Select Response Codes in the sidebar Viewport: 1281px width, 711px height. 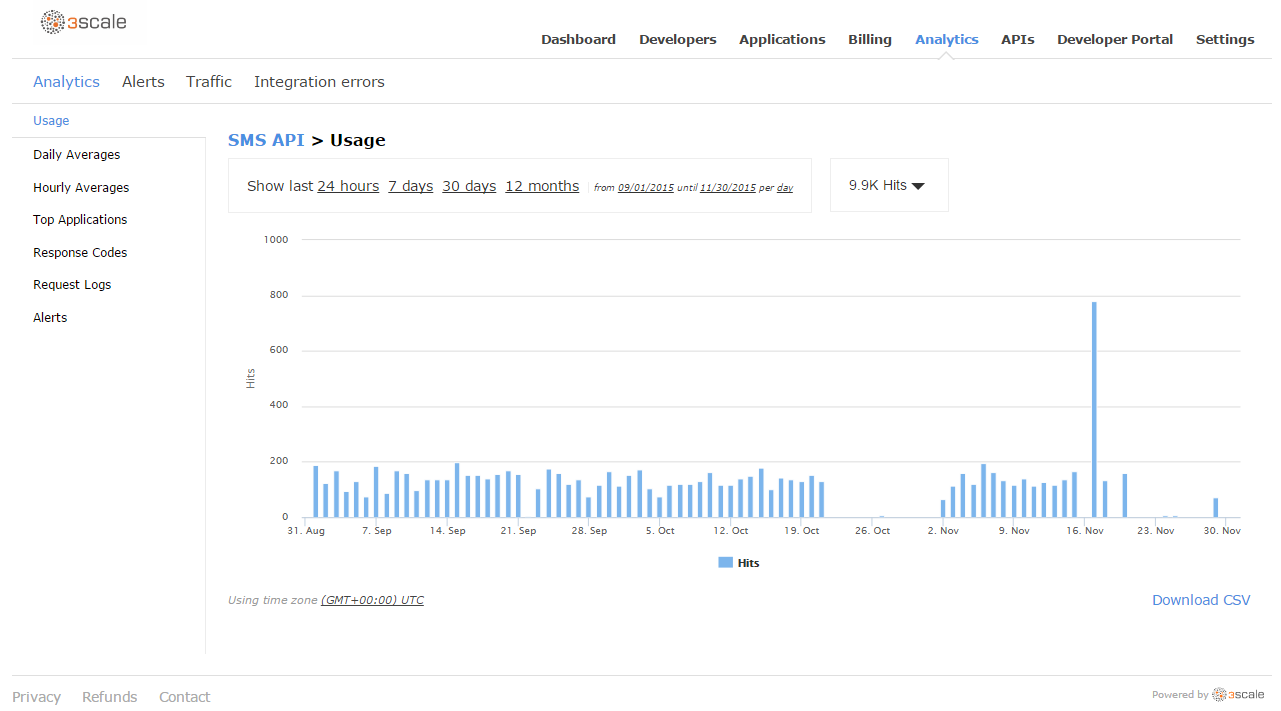tap(80, 252)
